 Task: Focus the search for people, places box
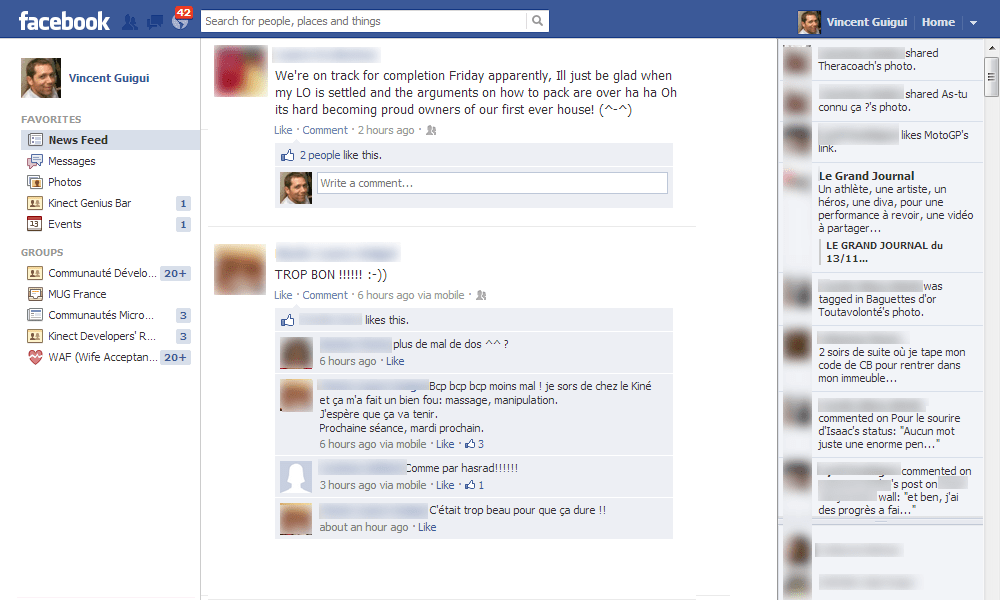click(364, 21)
